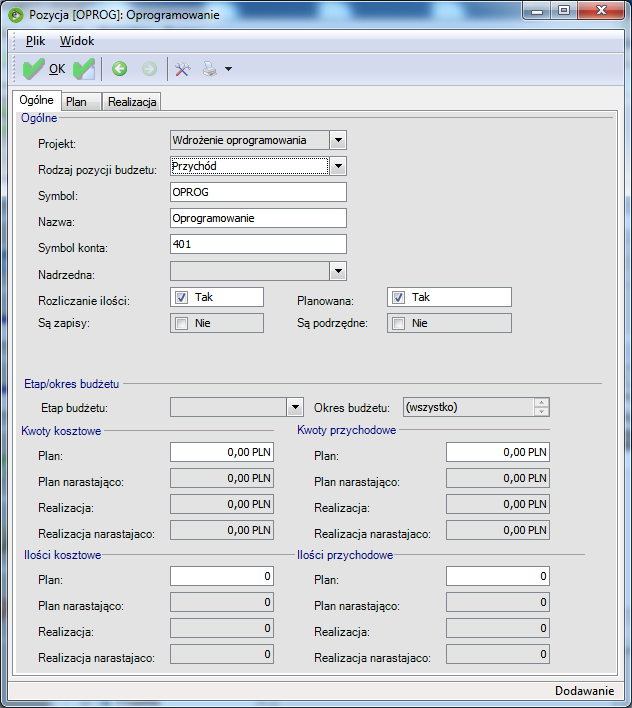Click the Ilości kosztowe Plan field
This screenshot has height=708, width=632.
coord(222,576)
